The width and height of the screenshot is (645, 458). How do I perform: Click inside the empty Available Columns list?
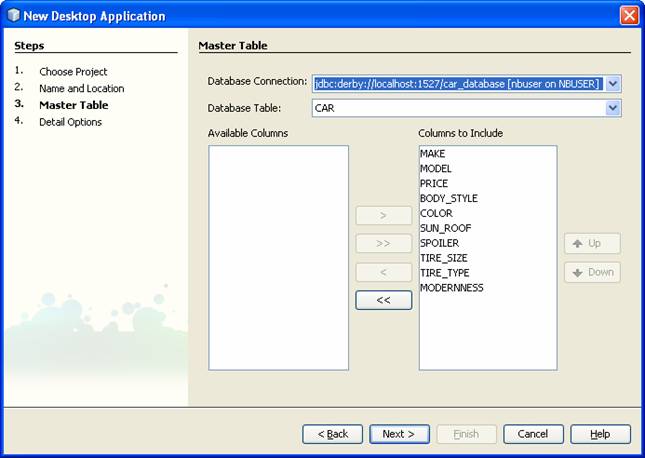click(278, 257)
